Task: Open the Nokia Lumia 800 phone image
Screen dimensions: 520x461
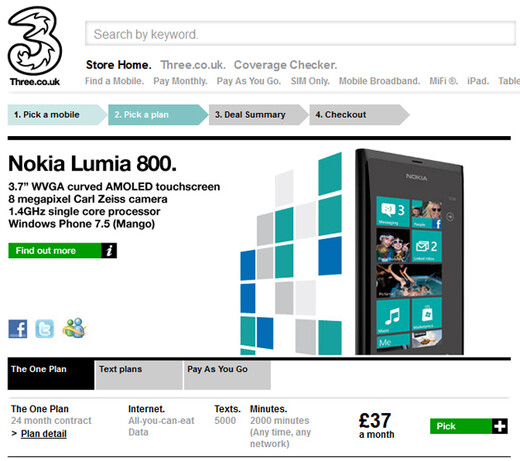Action: (x=409, y=252)
